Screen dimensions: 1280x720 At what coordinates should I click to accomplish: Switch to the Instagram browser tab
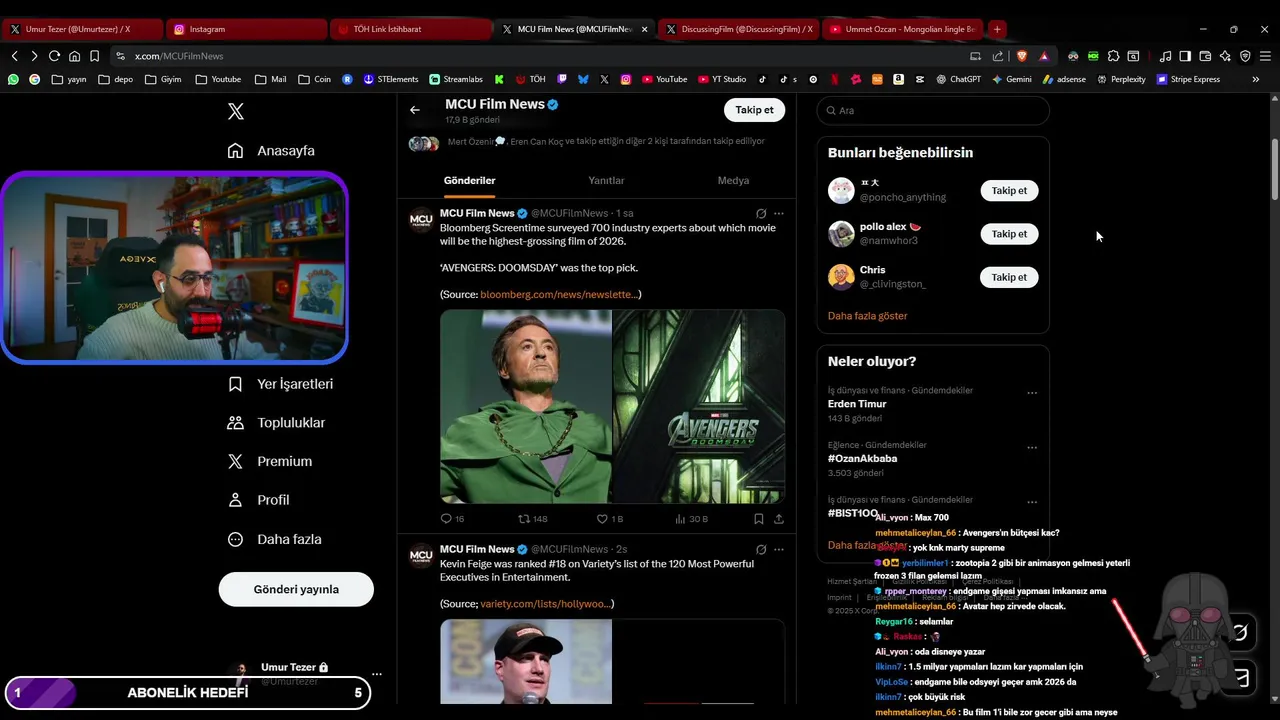245,29
